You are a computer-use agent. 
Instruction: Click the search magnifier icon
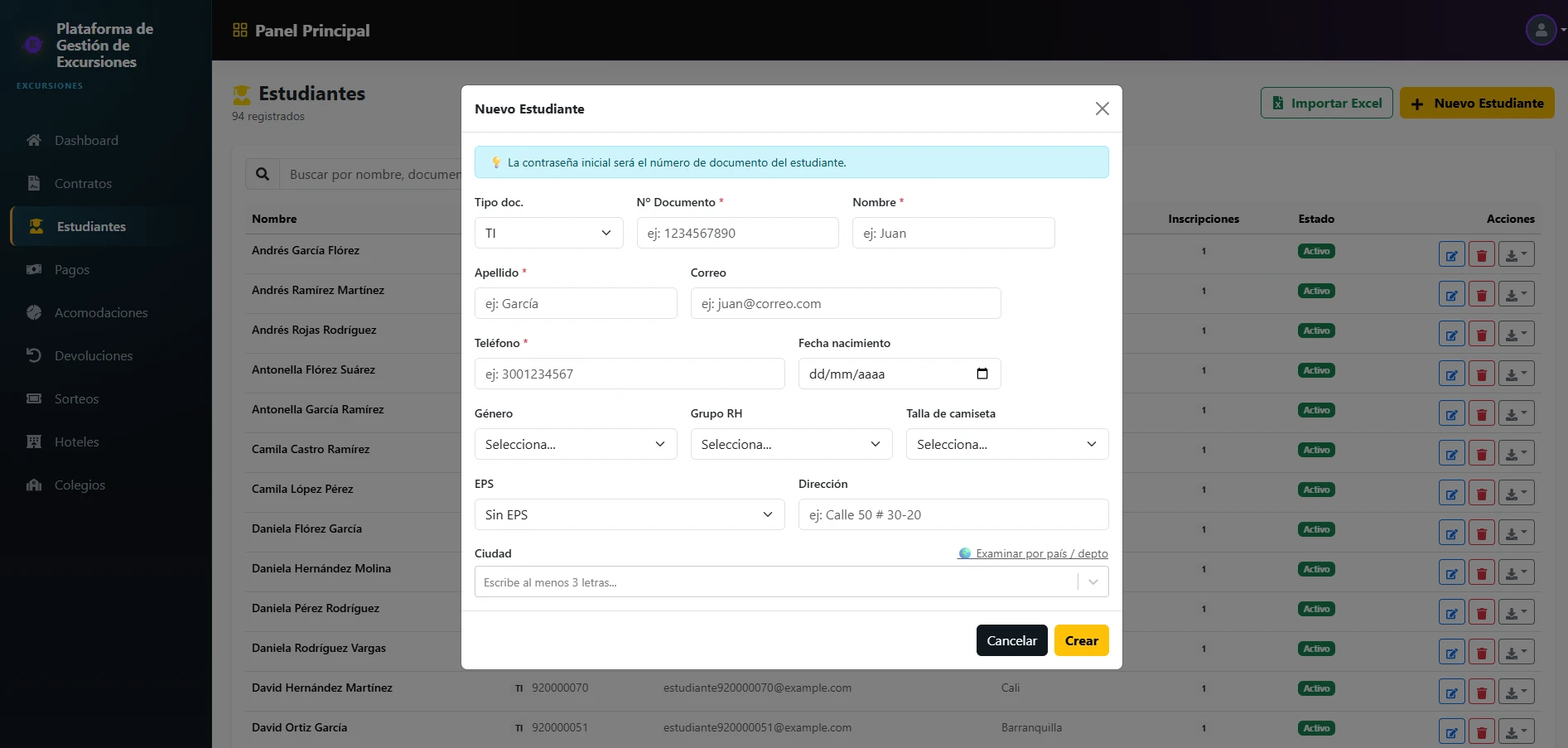263,174
